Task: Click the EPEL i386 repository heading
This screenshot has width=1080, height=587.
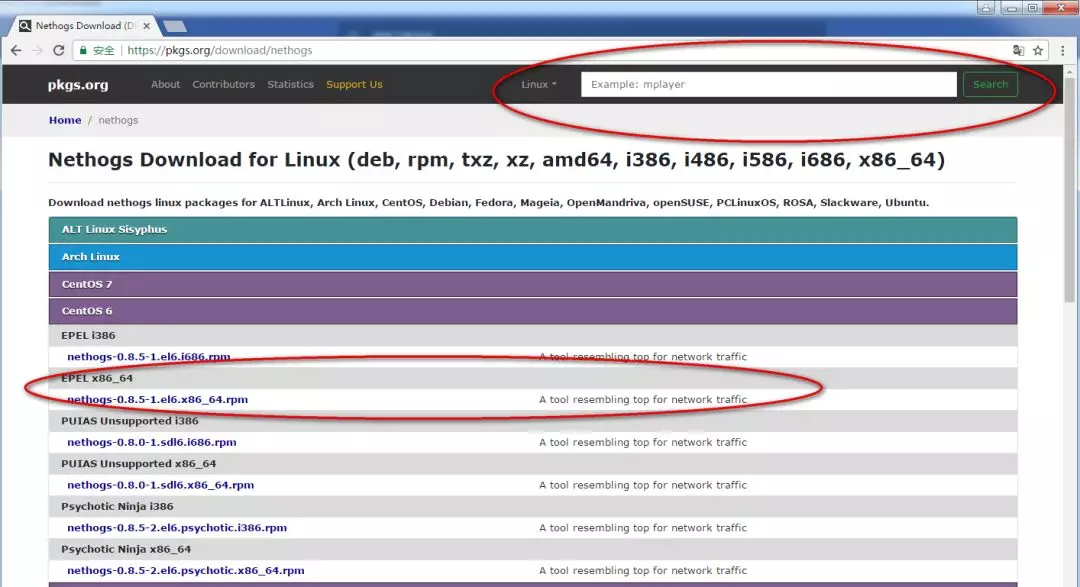Action: point(88,336)
